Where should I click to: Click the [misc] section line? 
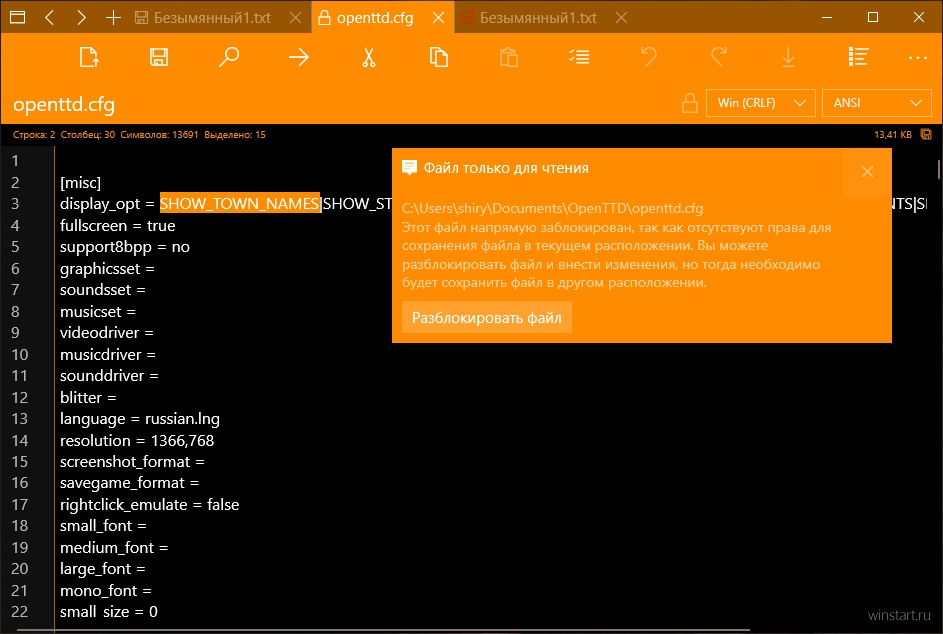81,182
